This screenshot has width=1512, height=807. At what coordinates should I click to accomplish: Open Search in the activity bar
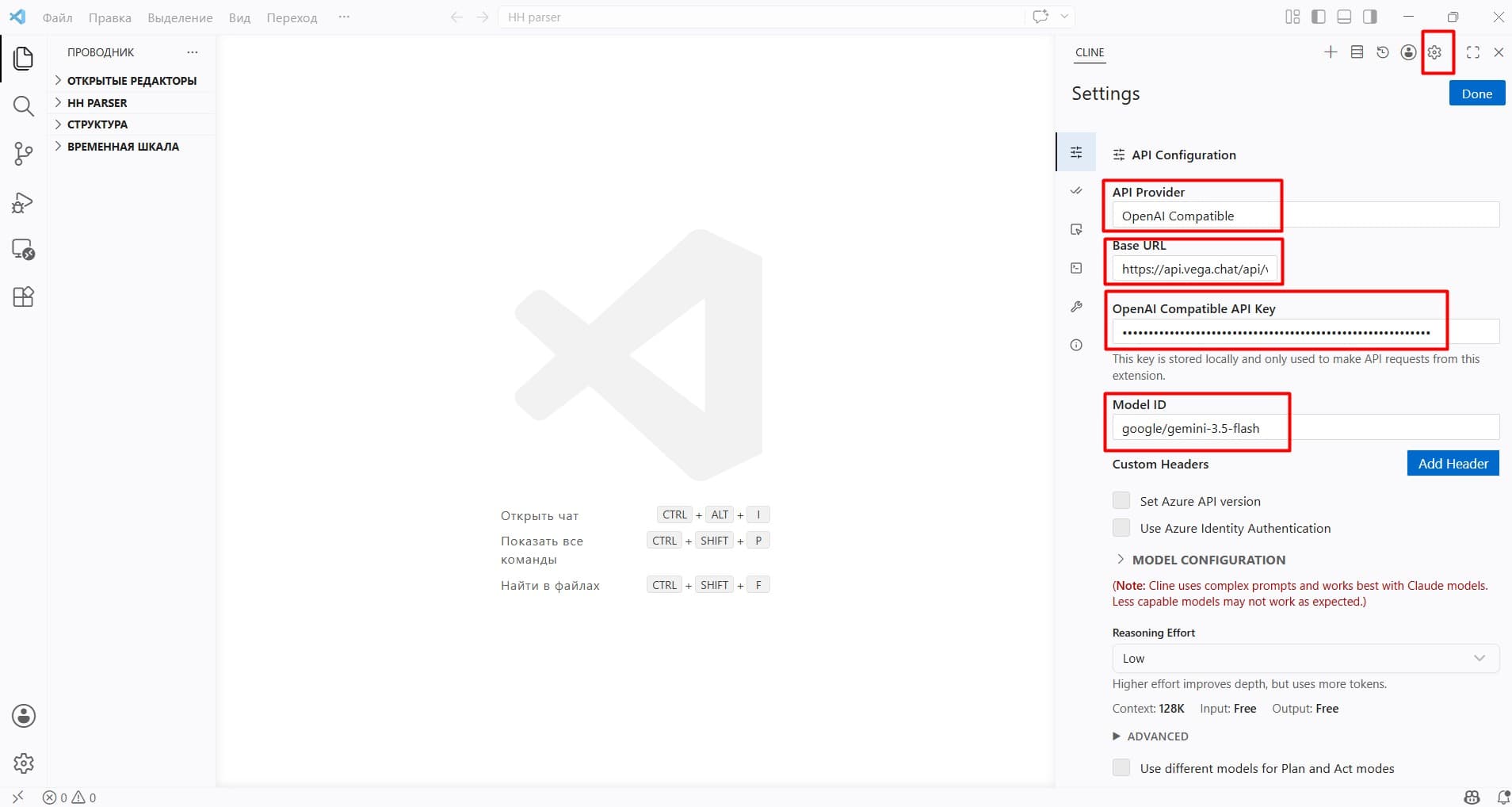(23, 106)
